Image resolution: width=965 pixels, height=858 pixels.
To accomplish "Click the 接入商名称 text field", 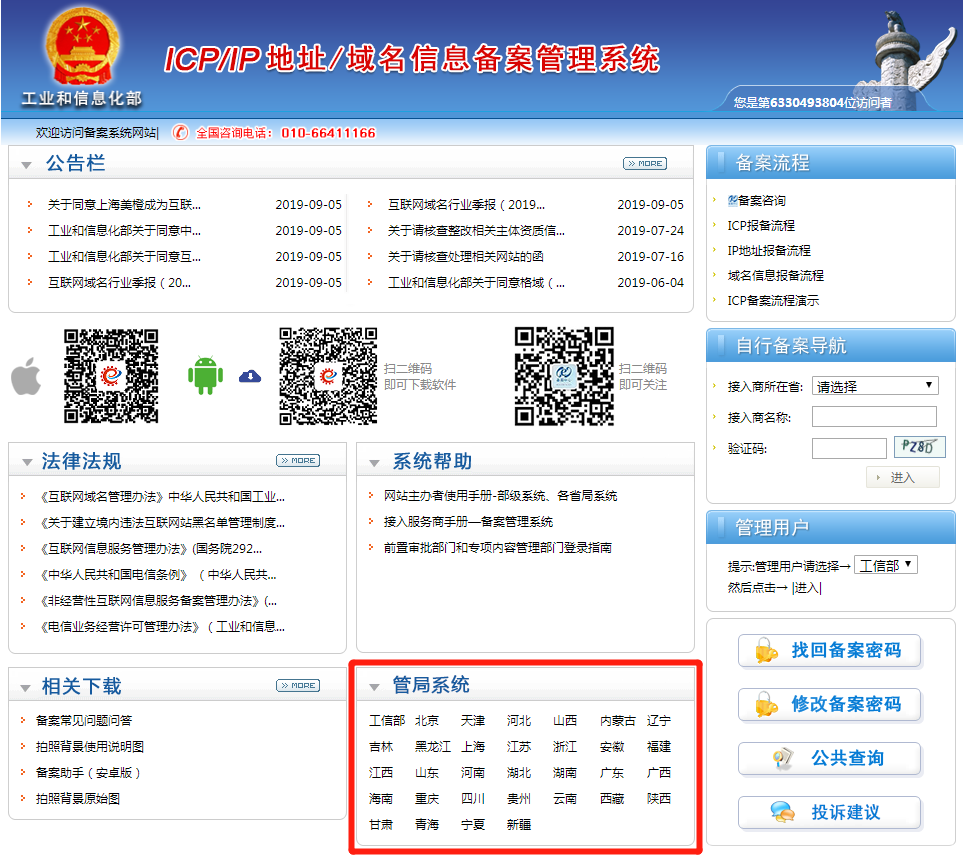I will [x=874, y=417].
